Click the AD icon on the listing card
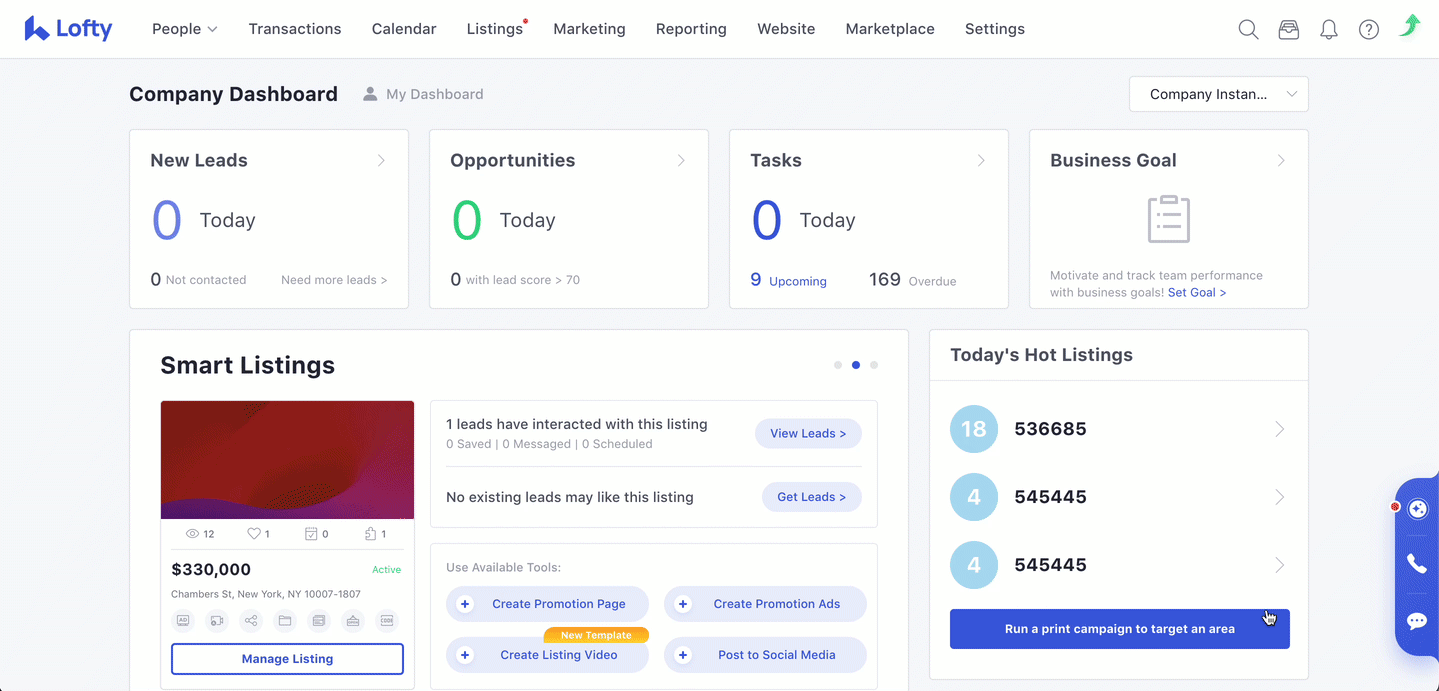Screen dimensions: 1439x691 point(183,621)
